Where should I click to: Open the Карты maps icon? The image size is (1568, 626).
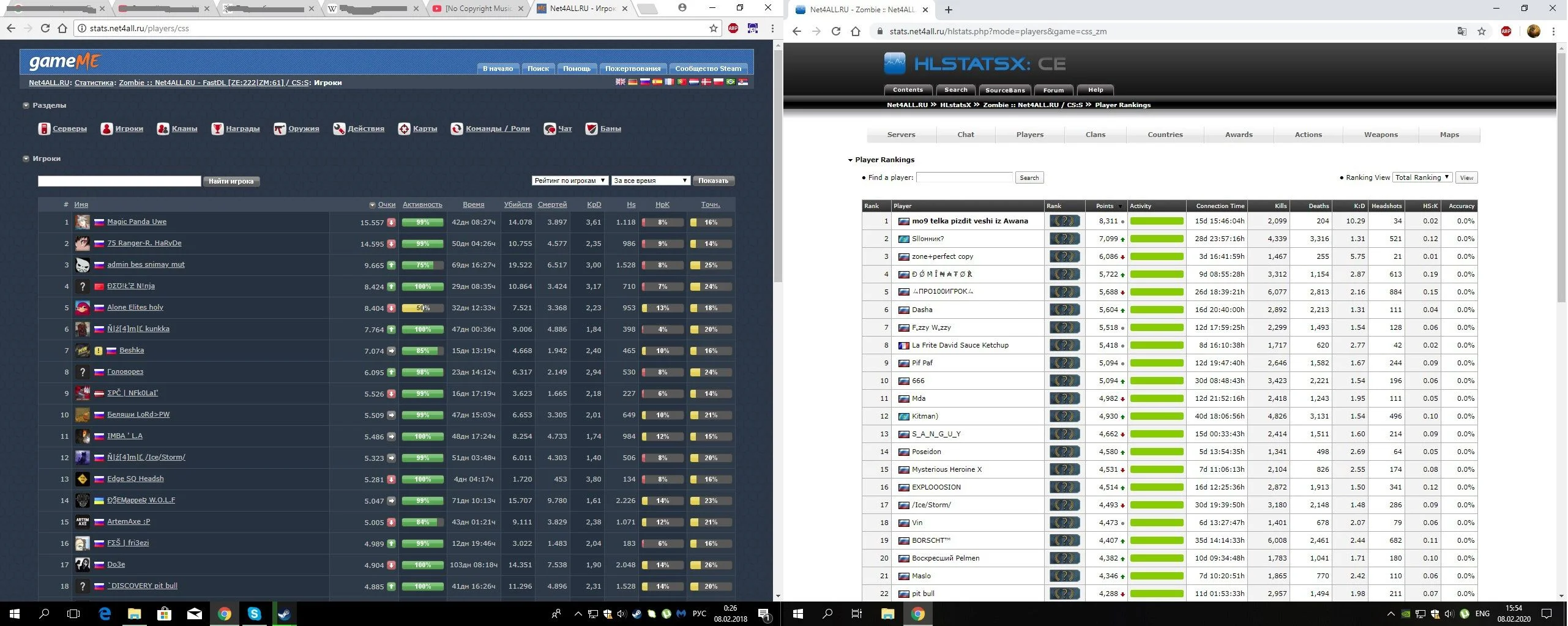click(x=404, y=129)
